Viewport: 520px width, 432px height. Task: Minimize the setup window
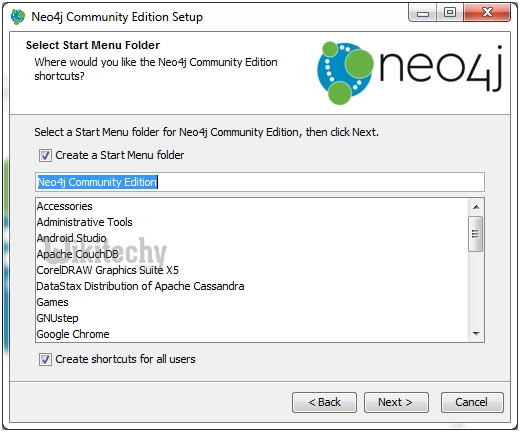click(423, 13)
